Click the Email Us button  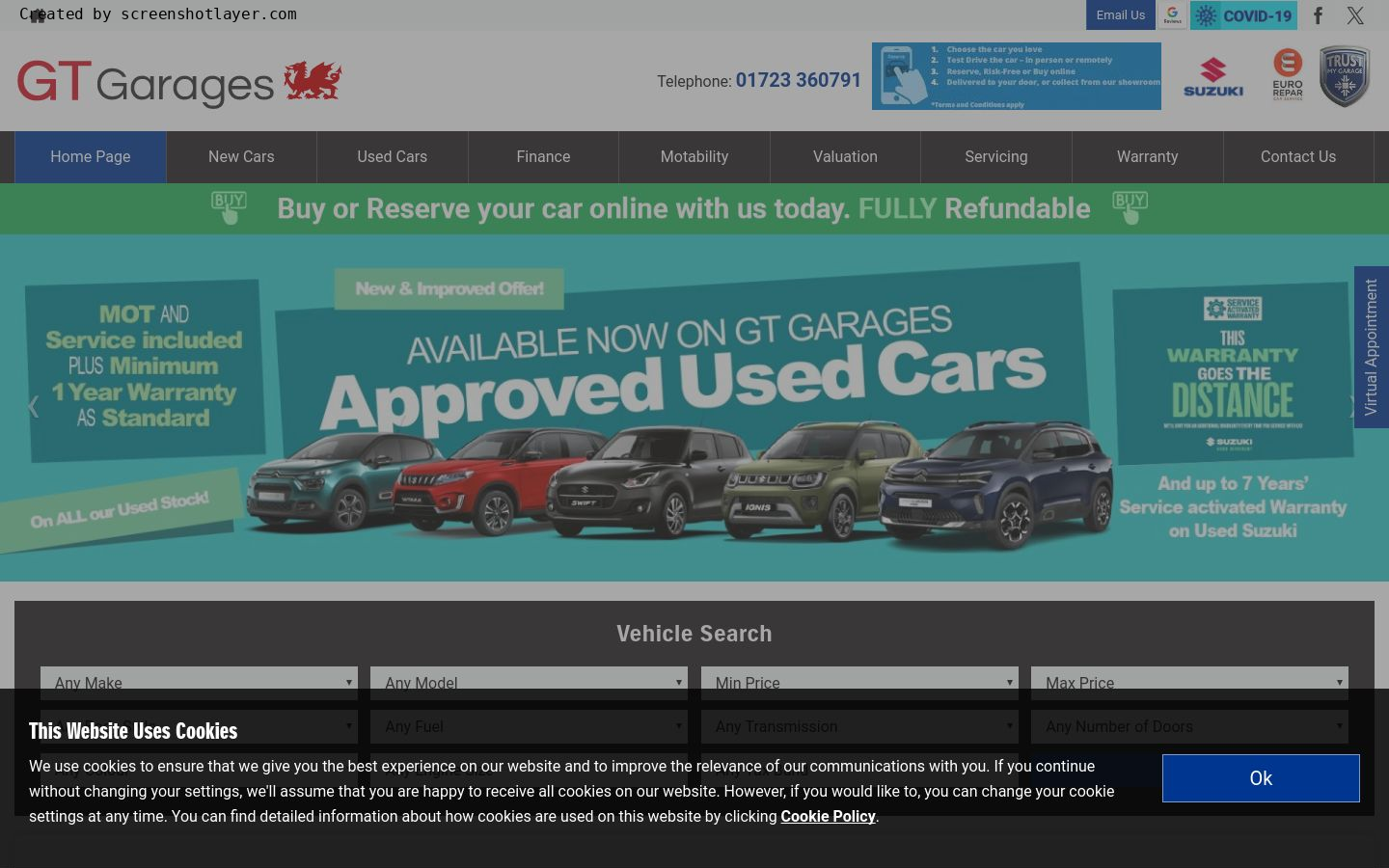click(1121, 15)
